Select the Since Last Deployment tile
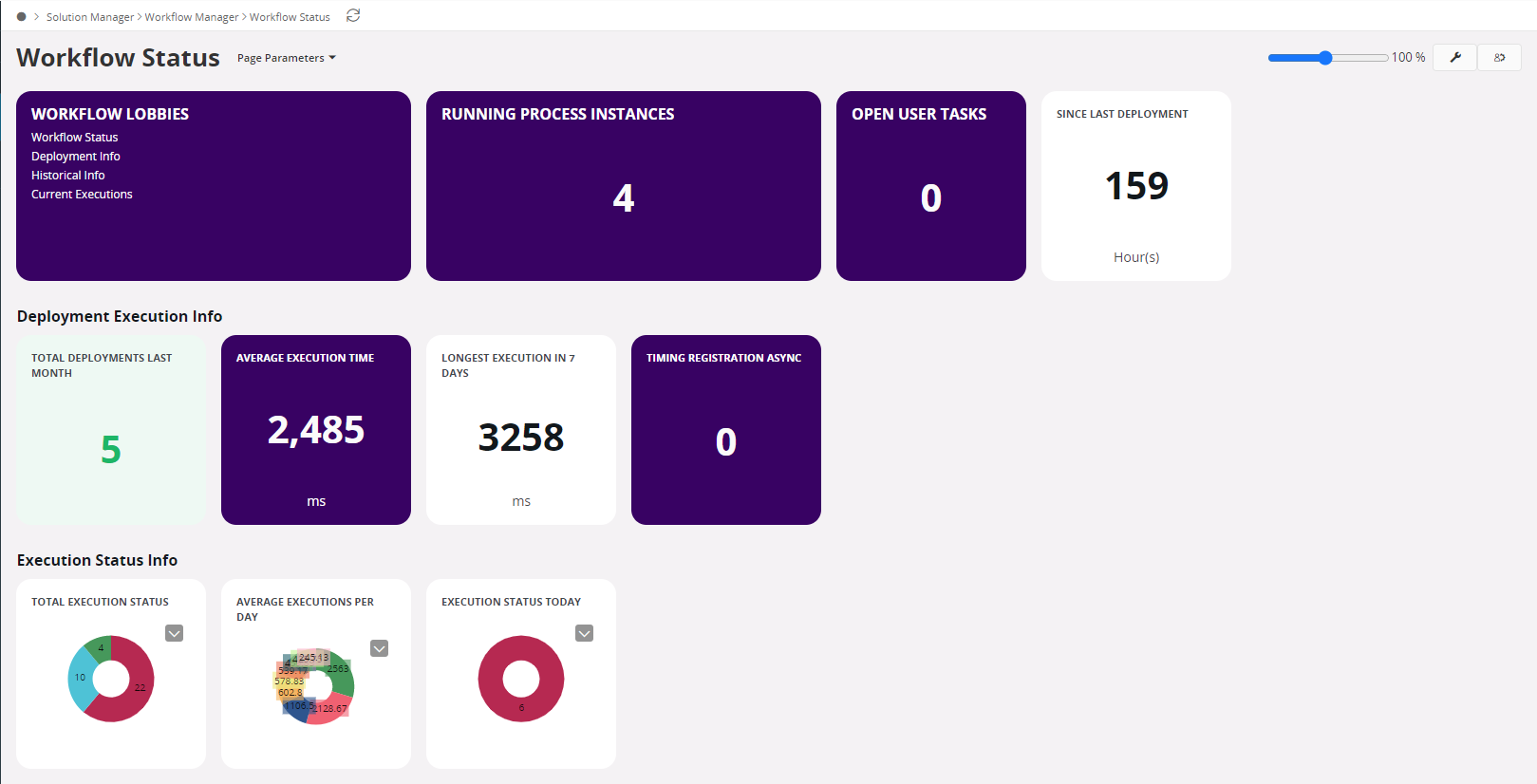The width and height of the screenshot is (1537, 784). tap(1136, 186)
